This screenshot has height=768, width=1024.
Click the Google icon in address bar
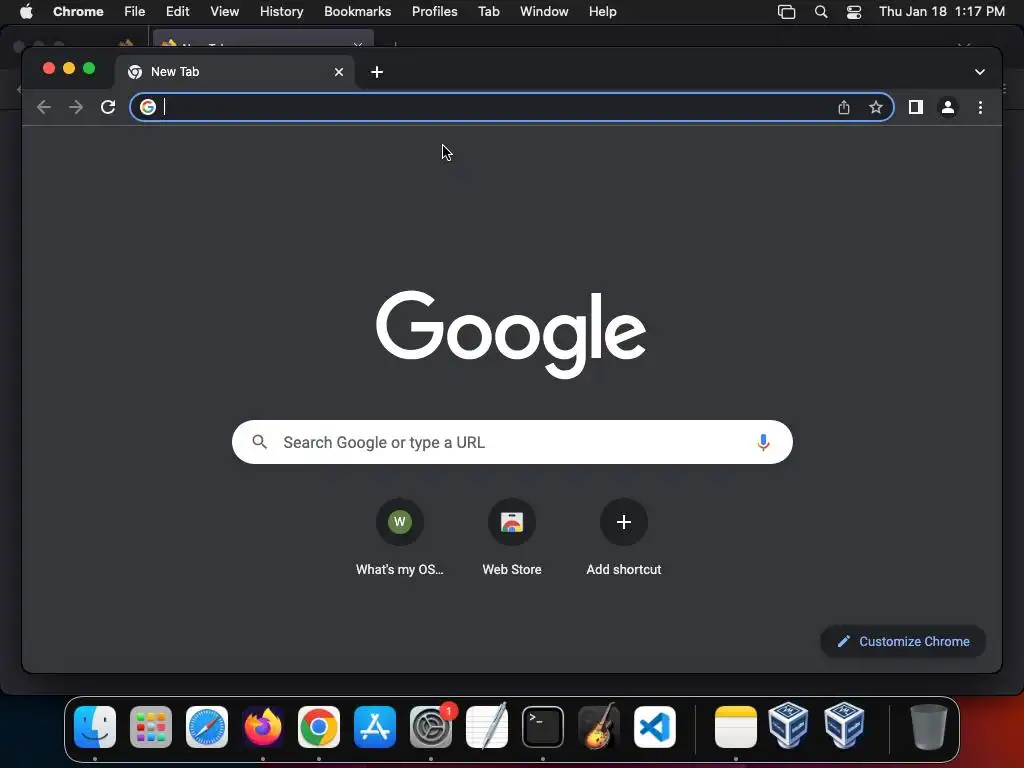[148, 107]
